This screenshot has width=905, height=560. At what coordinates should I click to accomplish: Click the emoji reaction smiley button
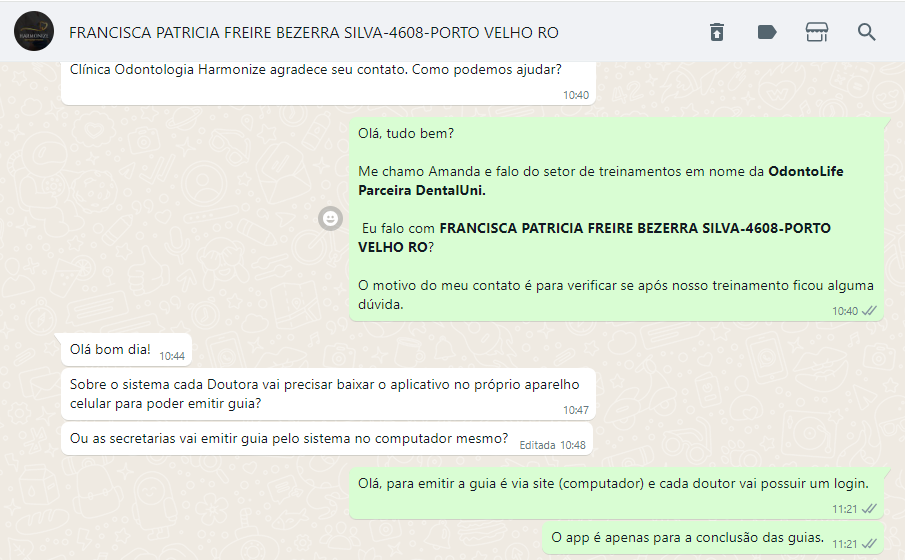331,218
